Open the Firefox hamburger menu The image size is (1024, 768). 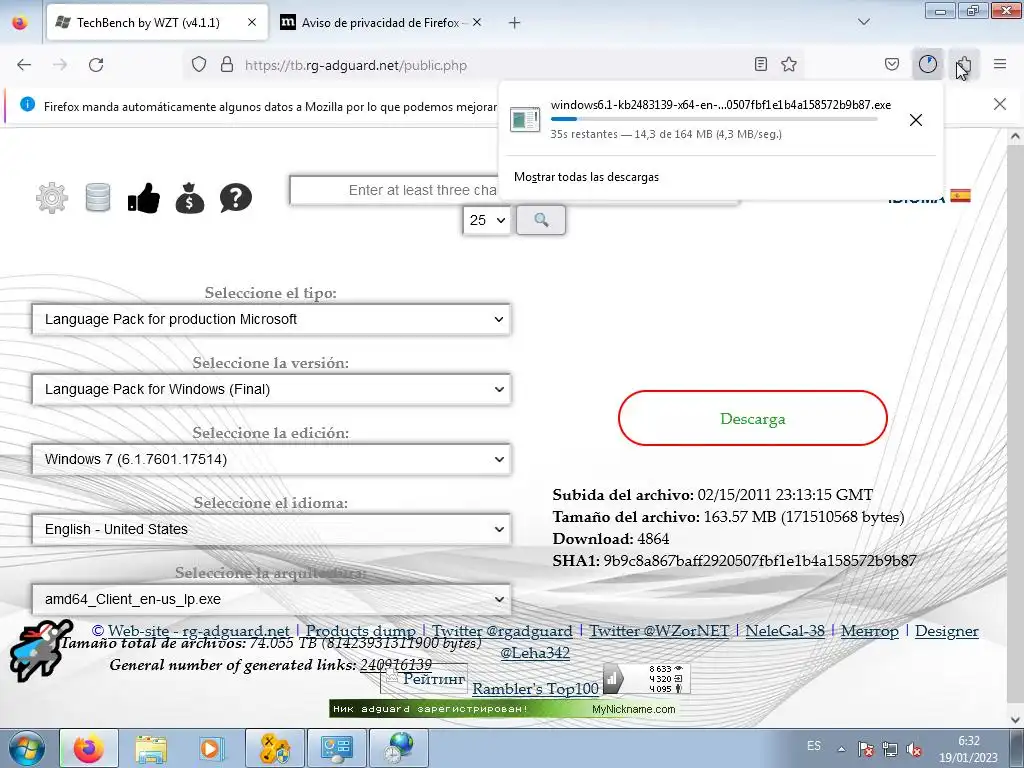click(x=1000, y=64)
